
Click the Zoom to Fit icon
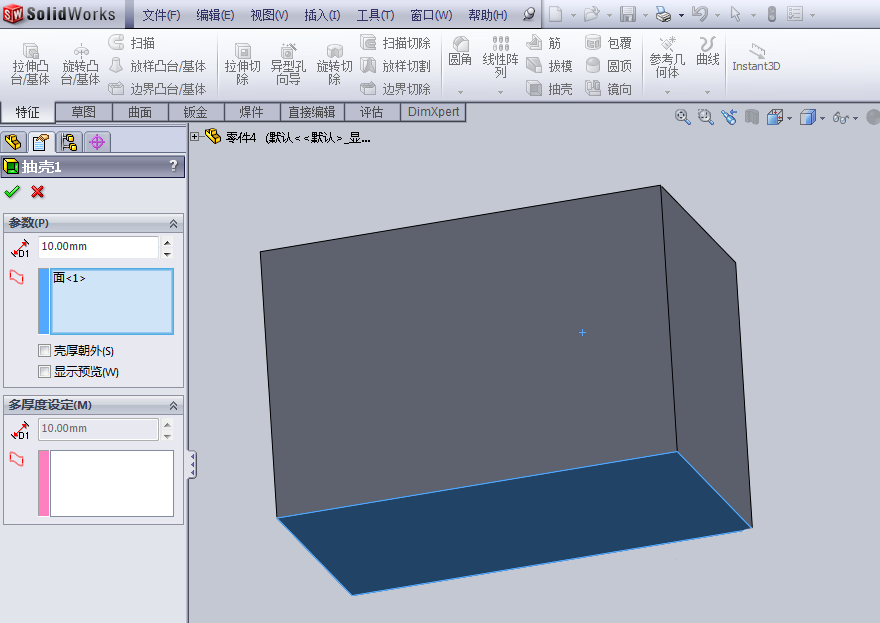683,117
